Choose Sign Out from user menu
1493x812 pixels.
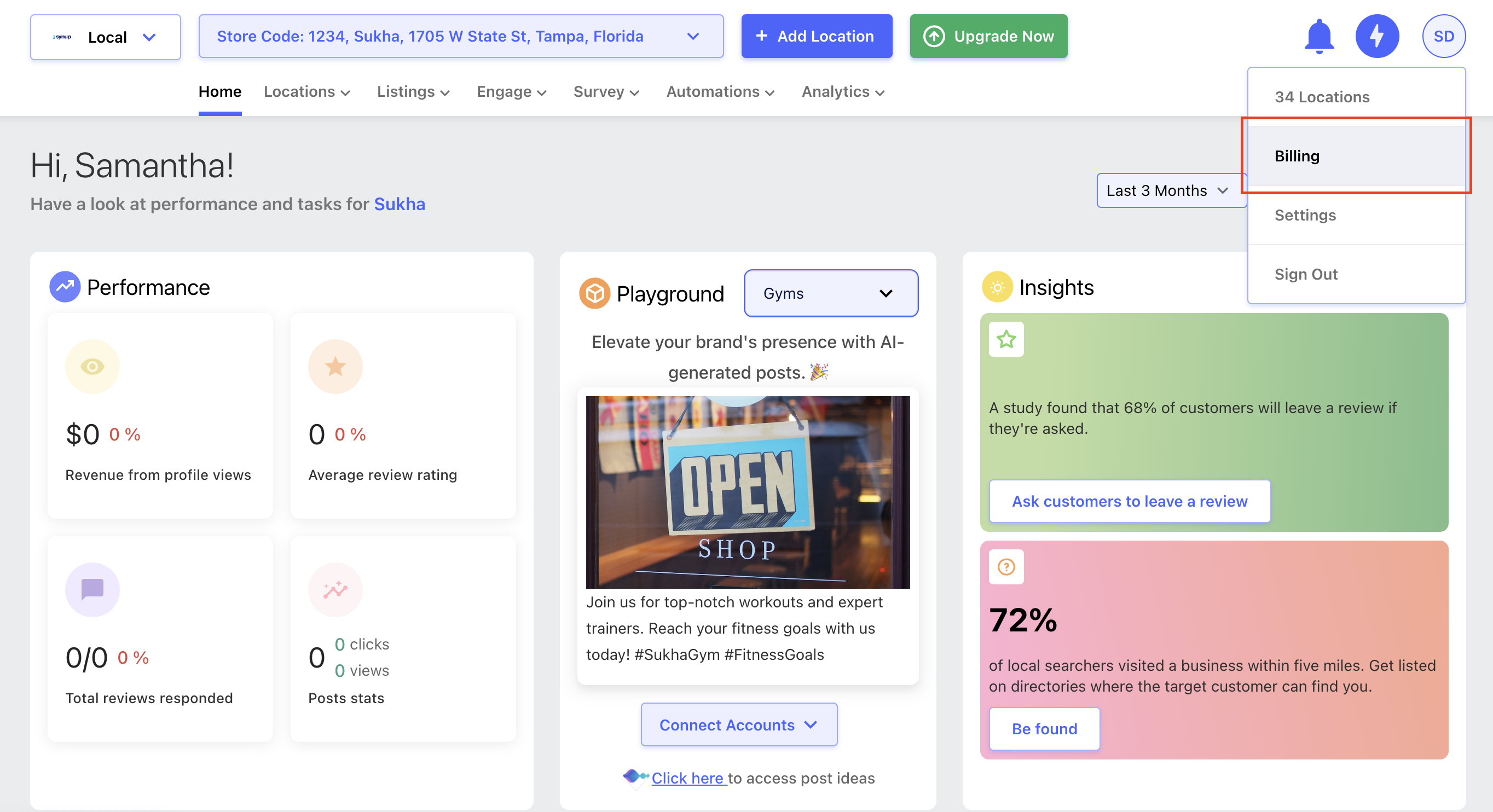pyautogui.click(x=1356, y=274)
